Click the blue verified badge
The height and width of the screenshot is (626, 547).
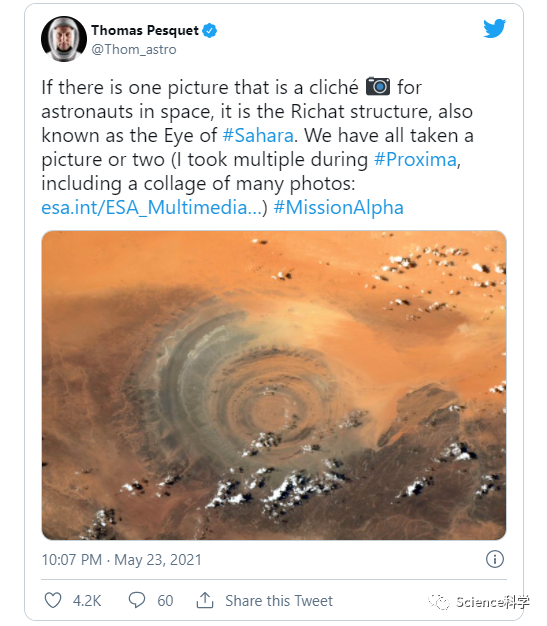coord(210,30)
